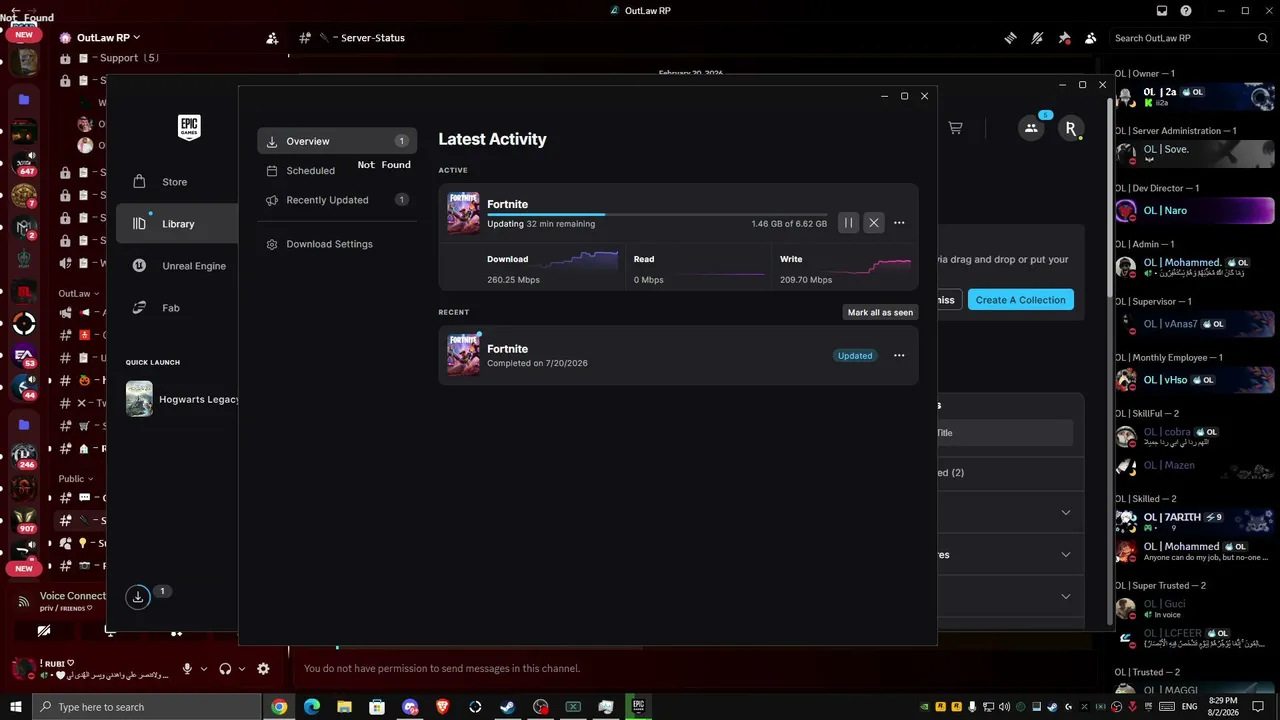The width and height of the screenshot is (1280, 720).
Task: Toggle Discord headphone deafen
Action: 225,669
